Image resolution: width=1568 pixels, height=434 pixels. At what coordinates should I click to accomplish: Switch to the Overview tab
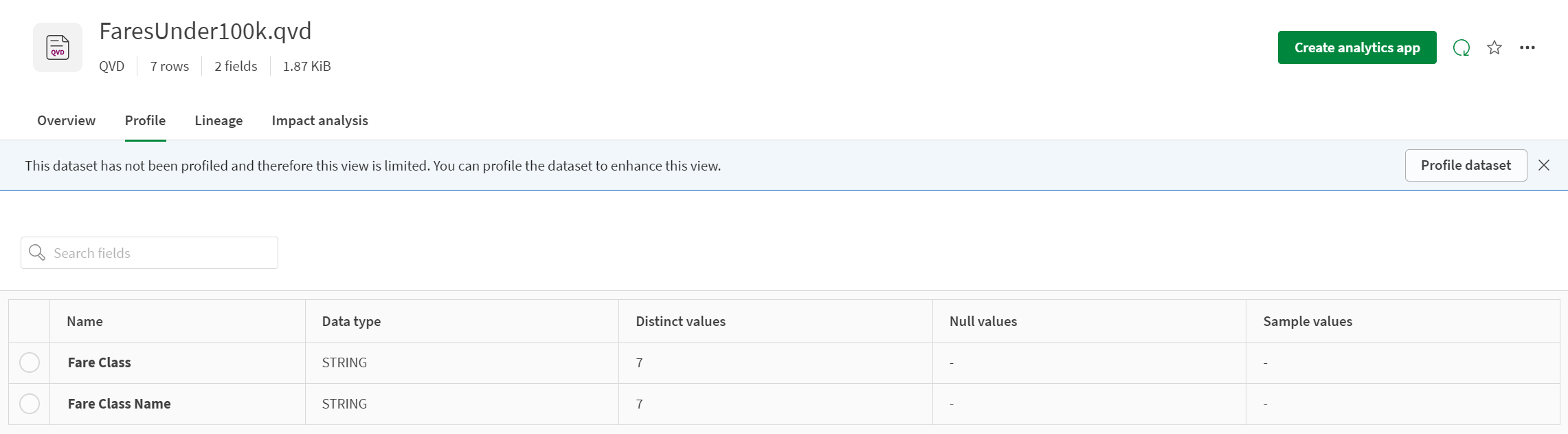pyautogui.click(x=66, y=120)
